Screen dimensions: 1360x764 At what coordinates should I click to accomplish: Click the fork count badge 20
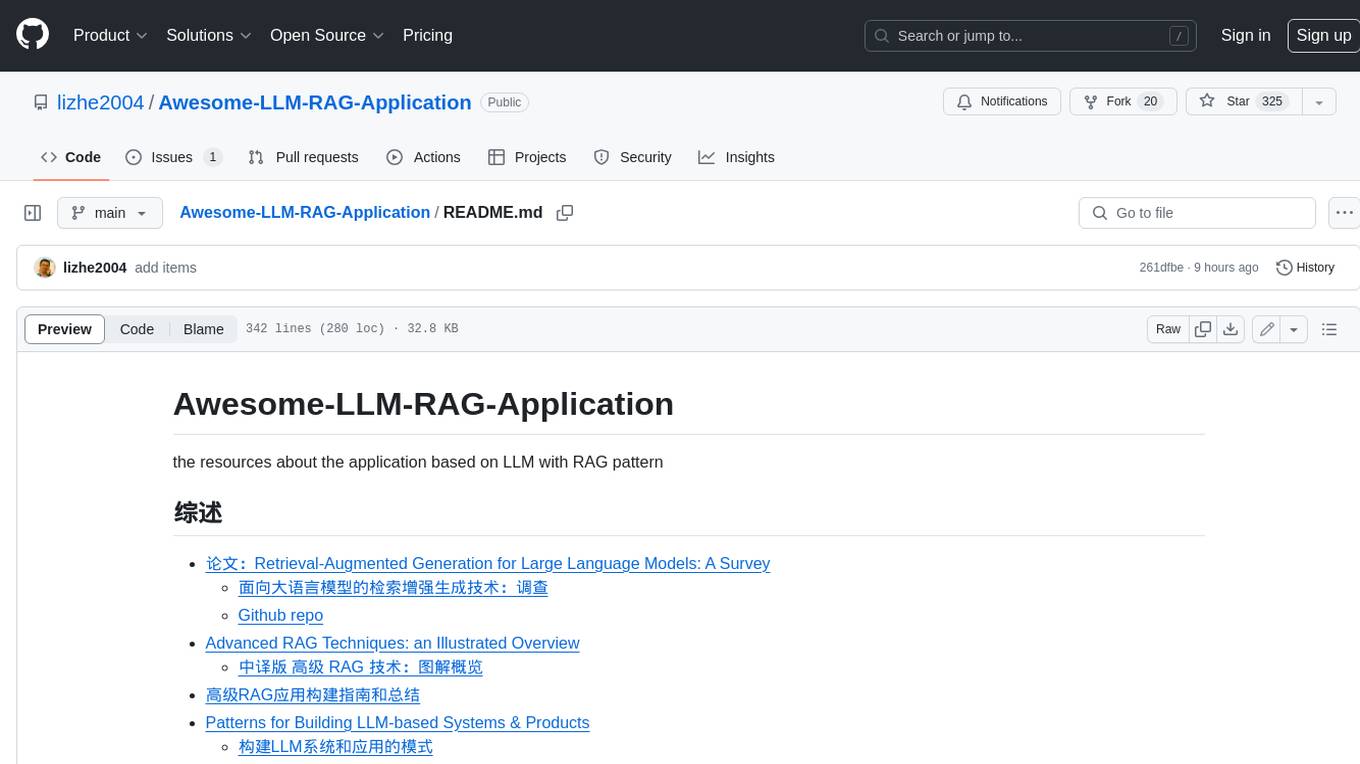pyautogui.click(x=1150, y=102)
